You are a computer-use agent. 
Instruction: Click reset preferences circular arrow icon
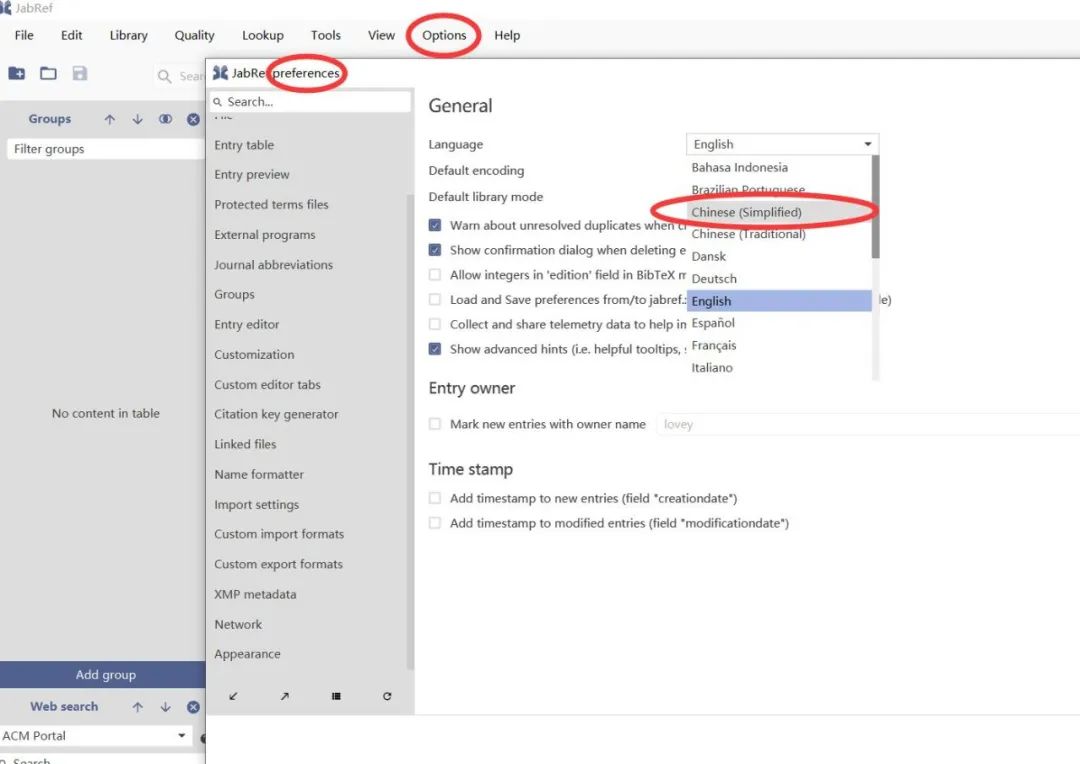tap(387, 696)
